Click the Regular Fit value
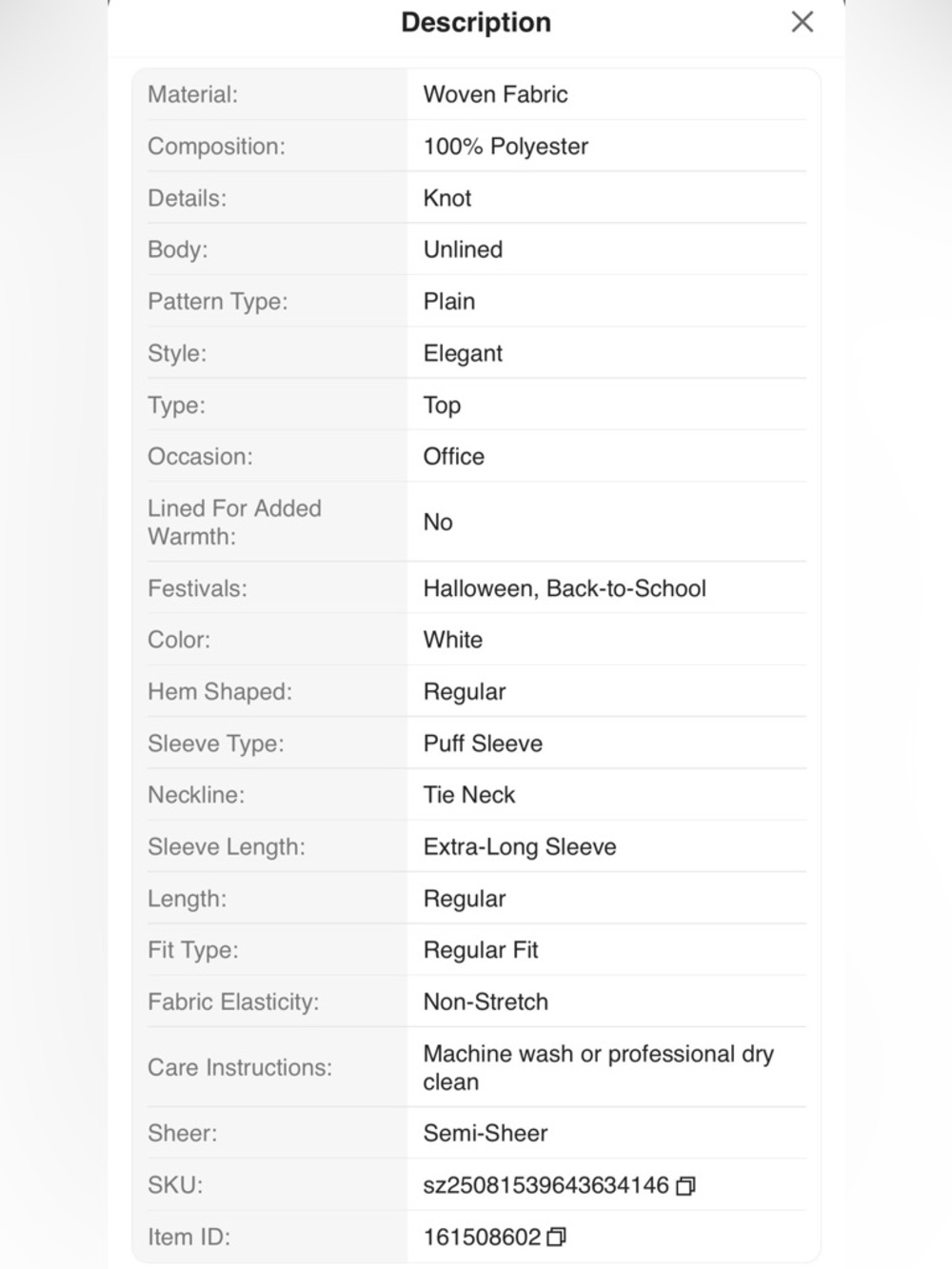This screenshot has height=1269, width=952. (481, 950)
